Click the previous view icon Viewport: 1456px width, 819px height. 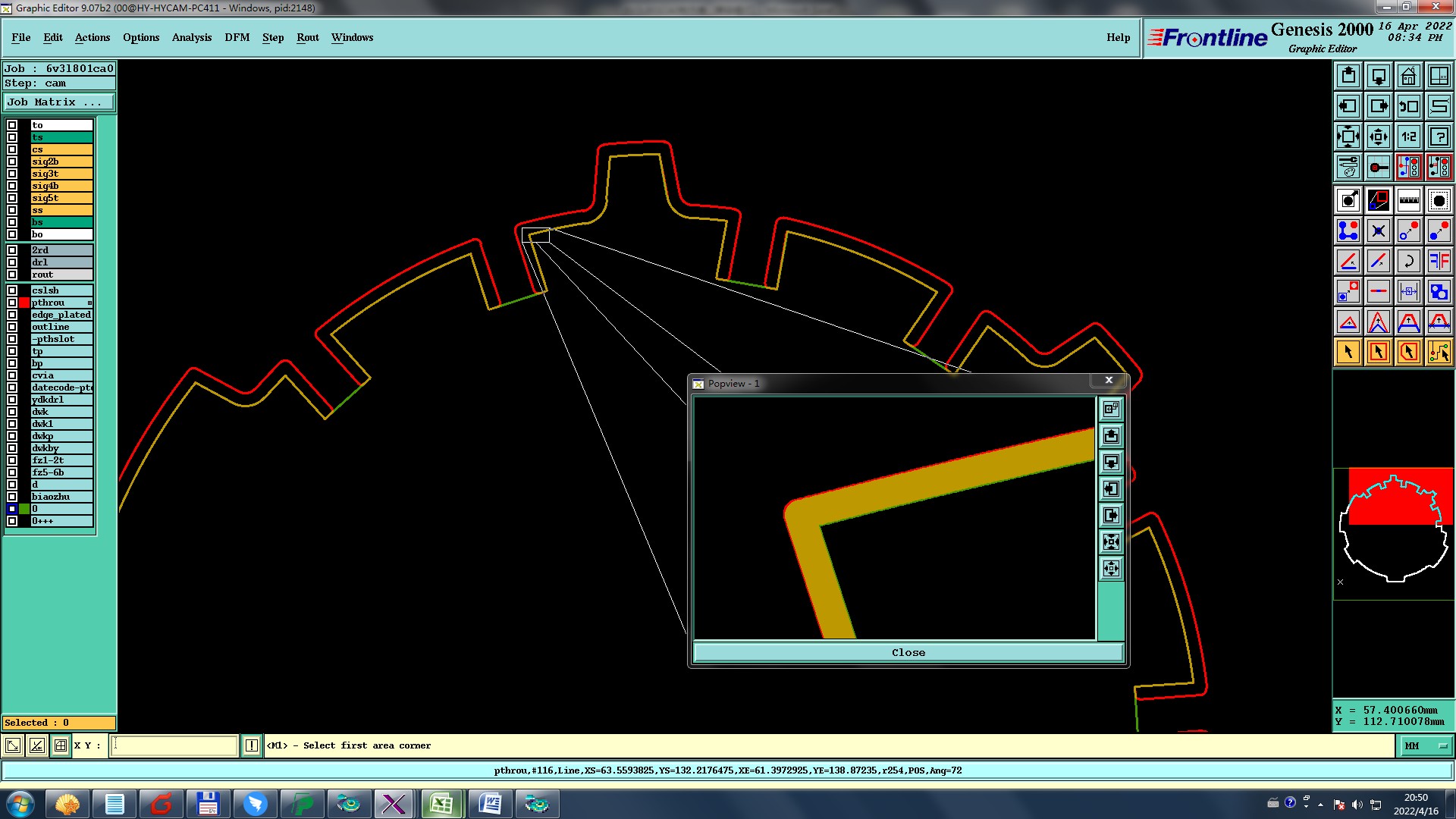[1409, 106]
